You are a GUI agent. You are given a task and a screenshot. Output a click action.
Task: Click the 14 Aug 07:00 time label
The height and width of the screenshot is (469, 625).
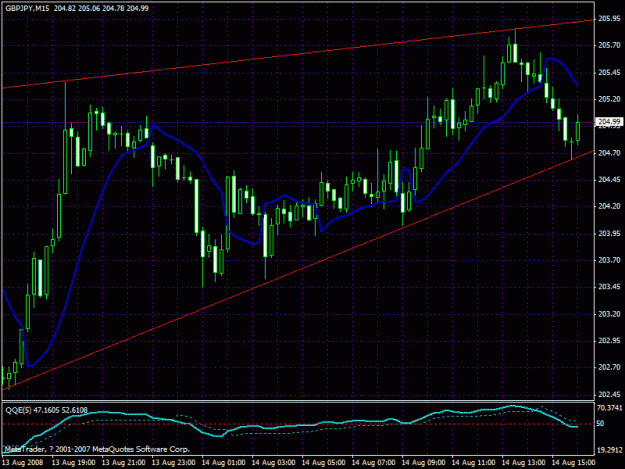[373, 463]
